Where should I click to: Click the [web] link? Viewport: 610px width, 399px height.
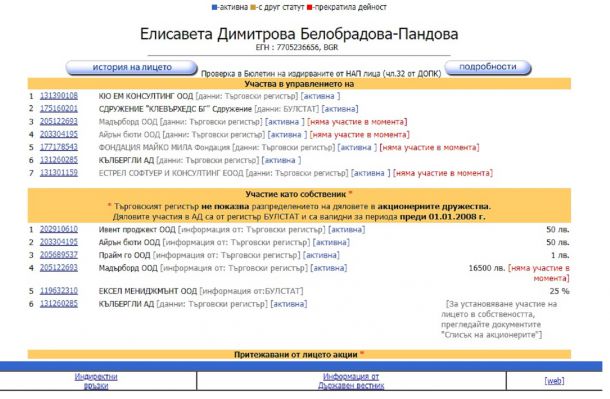click(x=554, y=381)
